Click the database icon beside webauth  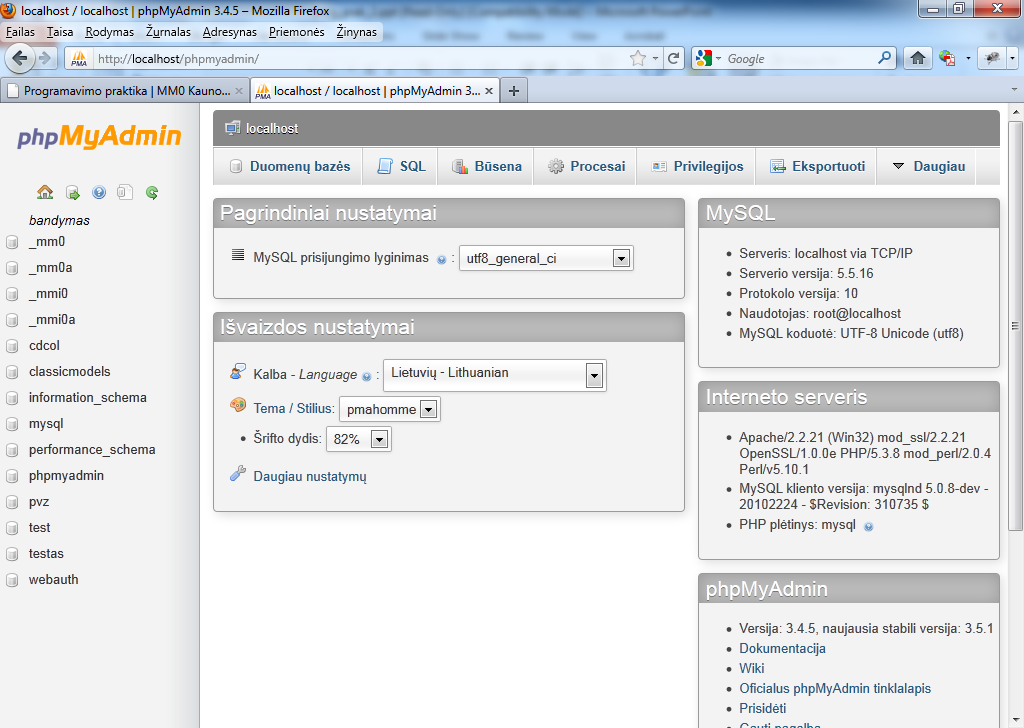pyautogui.click(x=12, y=580)
